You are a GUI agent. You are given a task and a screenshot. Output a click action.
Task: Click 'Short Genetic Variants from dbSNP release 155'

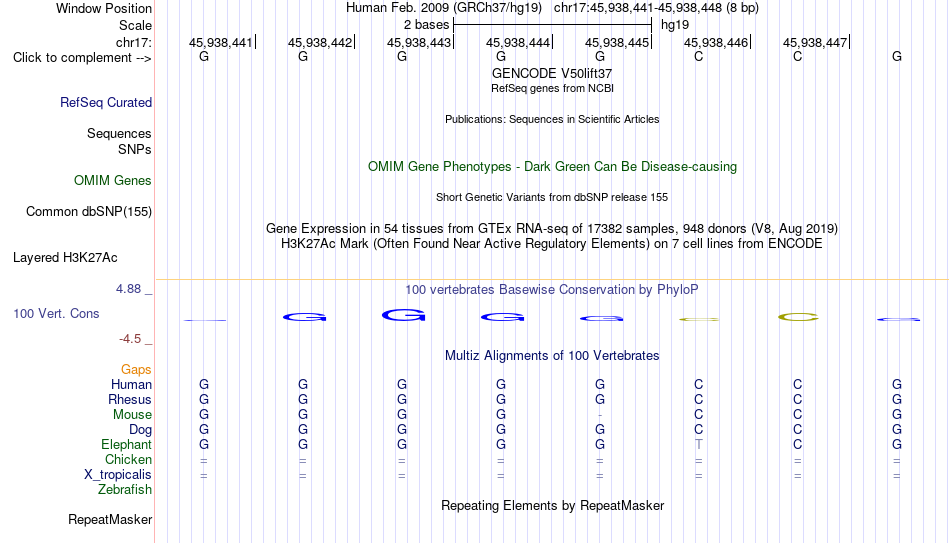click(552, 198)
